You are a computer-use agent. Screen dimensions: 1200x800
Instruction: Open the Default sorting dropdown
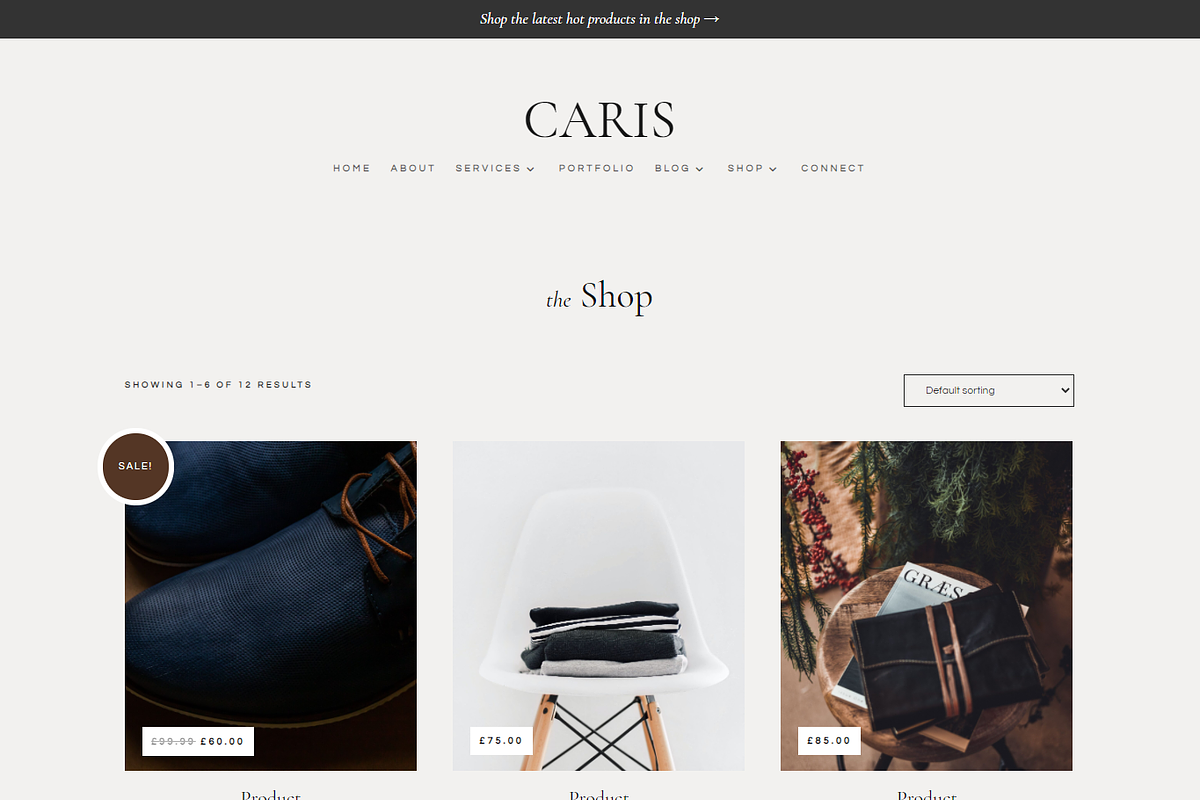[x=989, y=391]
